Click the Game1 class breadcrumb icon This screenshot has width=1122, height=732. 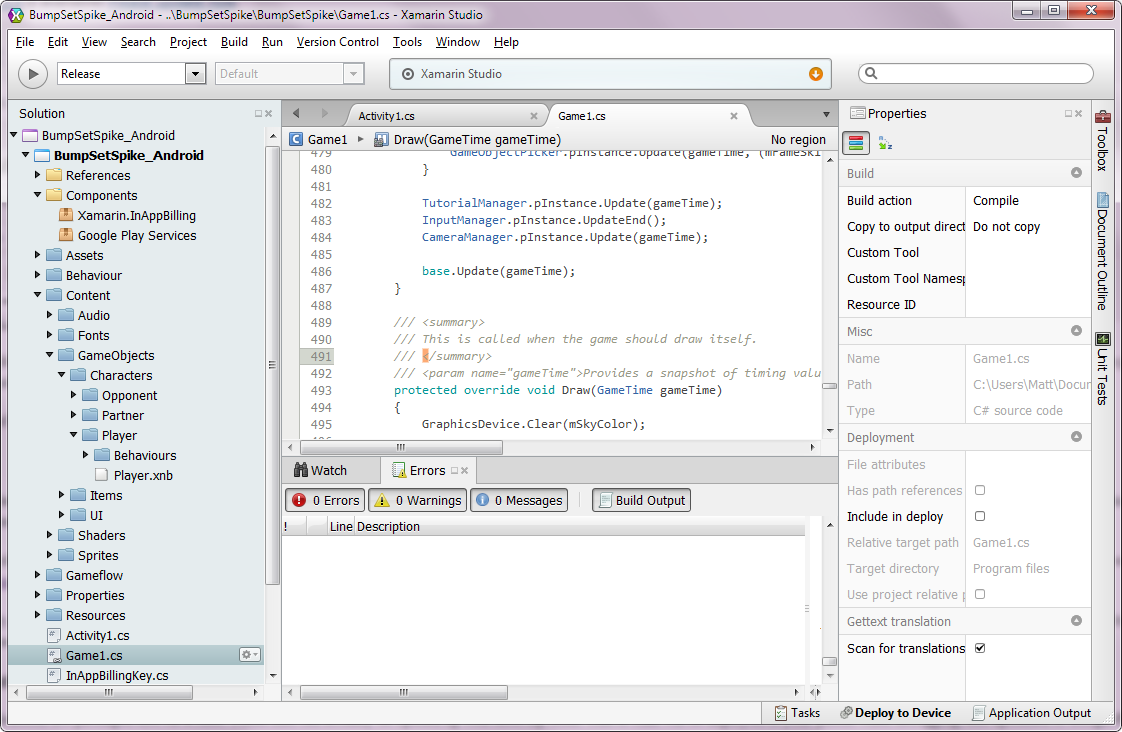pyautogui.click(x=296, y=140)
